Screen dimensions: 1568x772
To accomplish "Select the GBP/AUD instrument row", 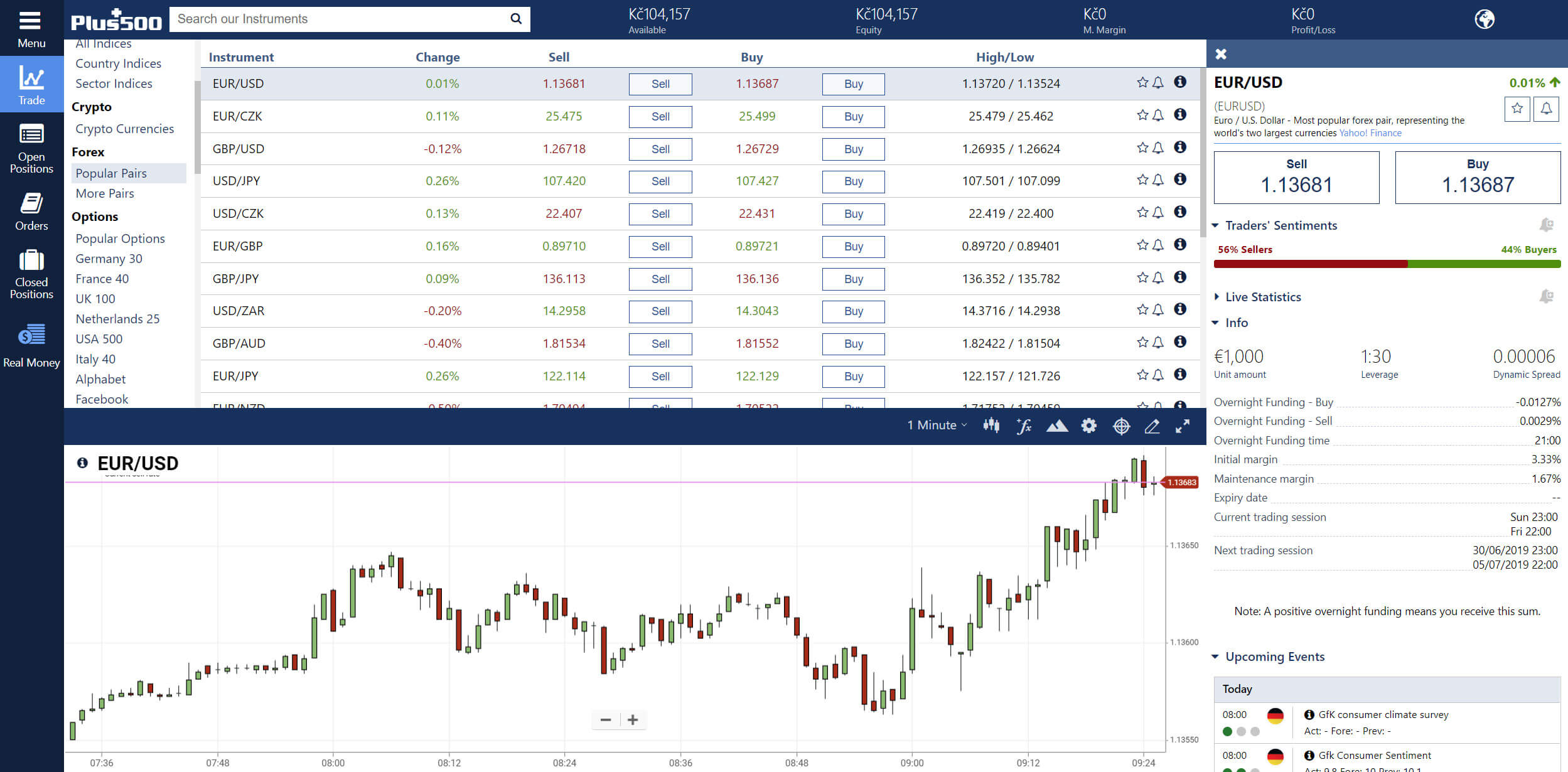I will pyautogui.click(x=700, y=343).
